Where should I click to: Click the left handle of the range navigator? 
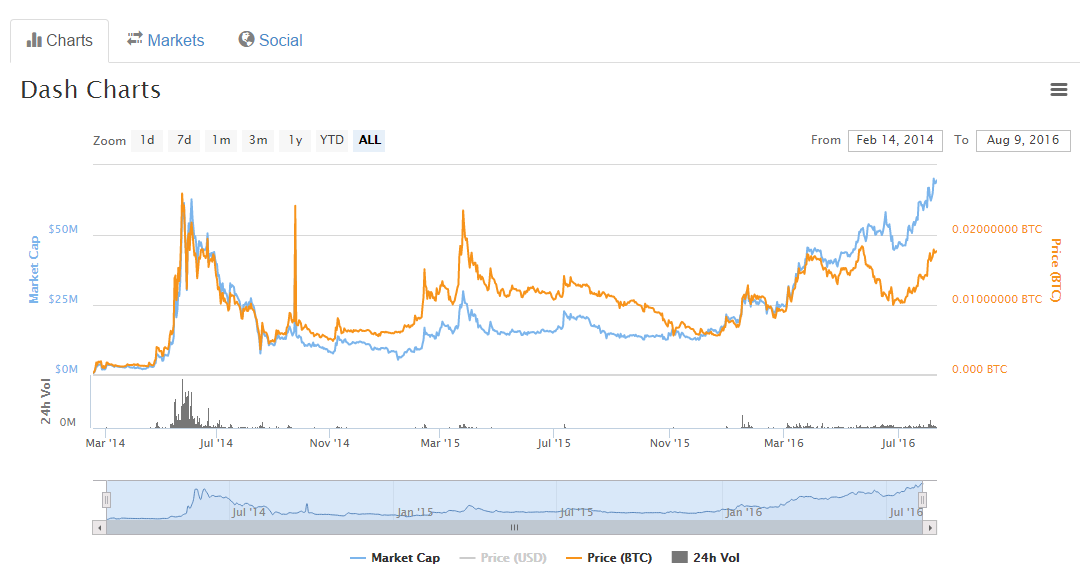tap(105, 497)
